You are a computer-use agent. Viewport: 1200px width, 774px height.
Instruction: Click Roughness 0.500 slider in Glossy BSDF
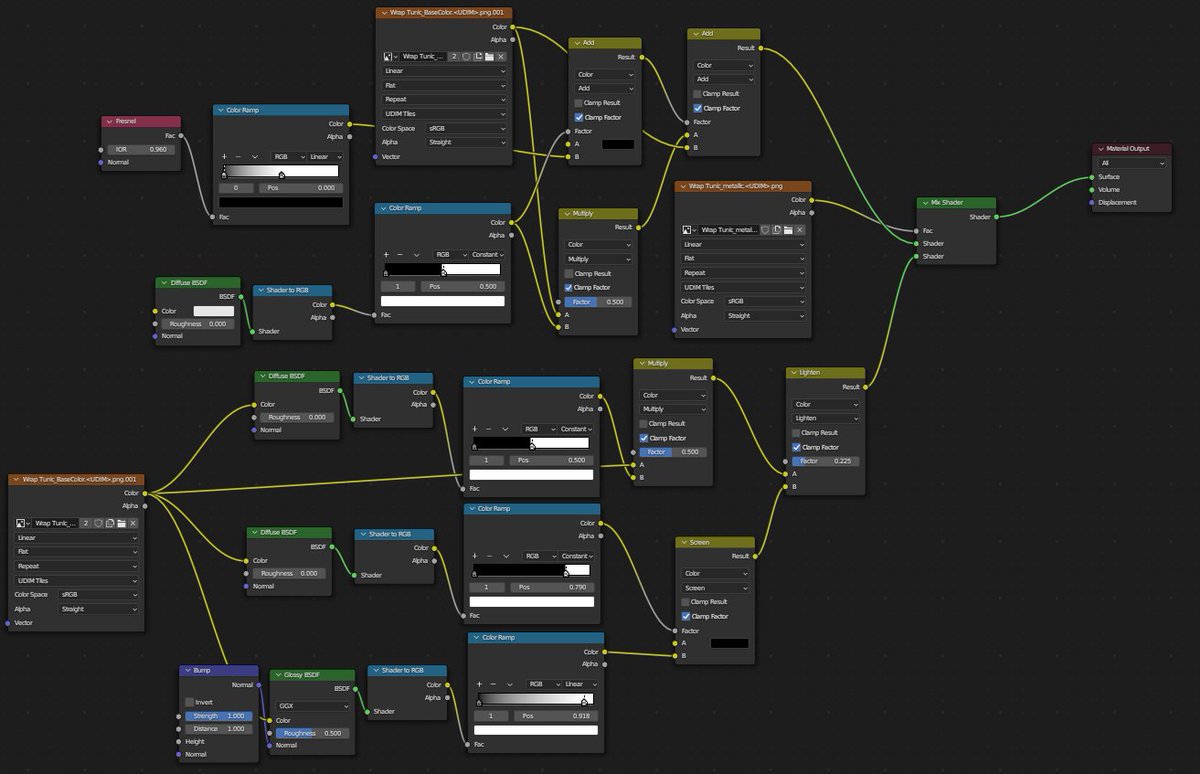click(x=314, y=733)
